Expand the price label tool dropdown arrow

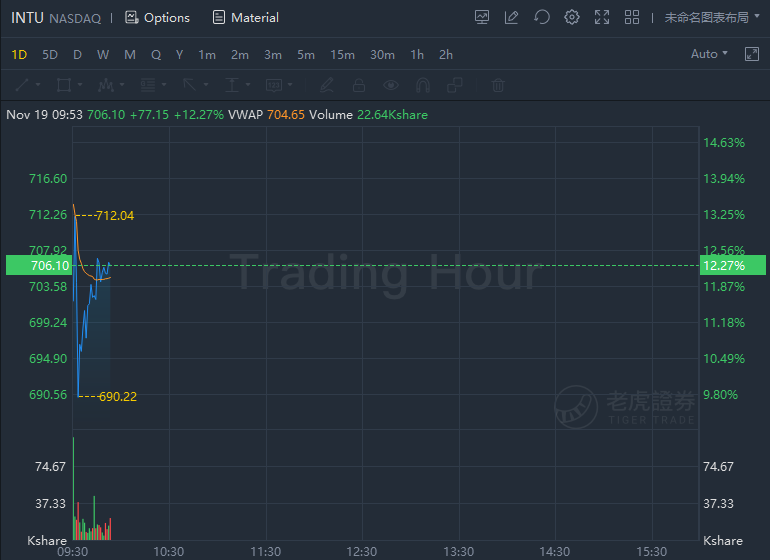(x=290, y=84)
